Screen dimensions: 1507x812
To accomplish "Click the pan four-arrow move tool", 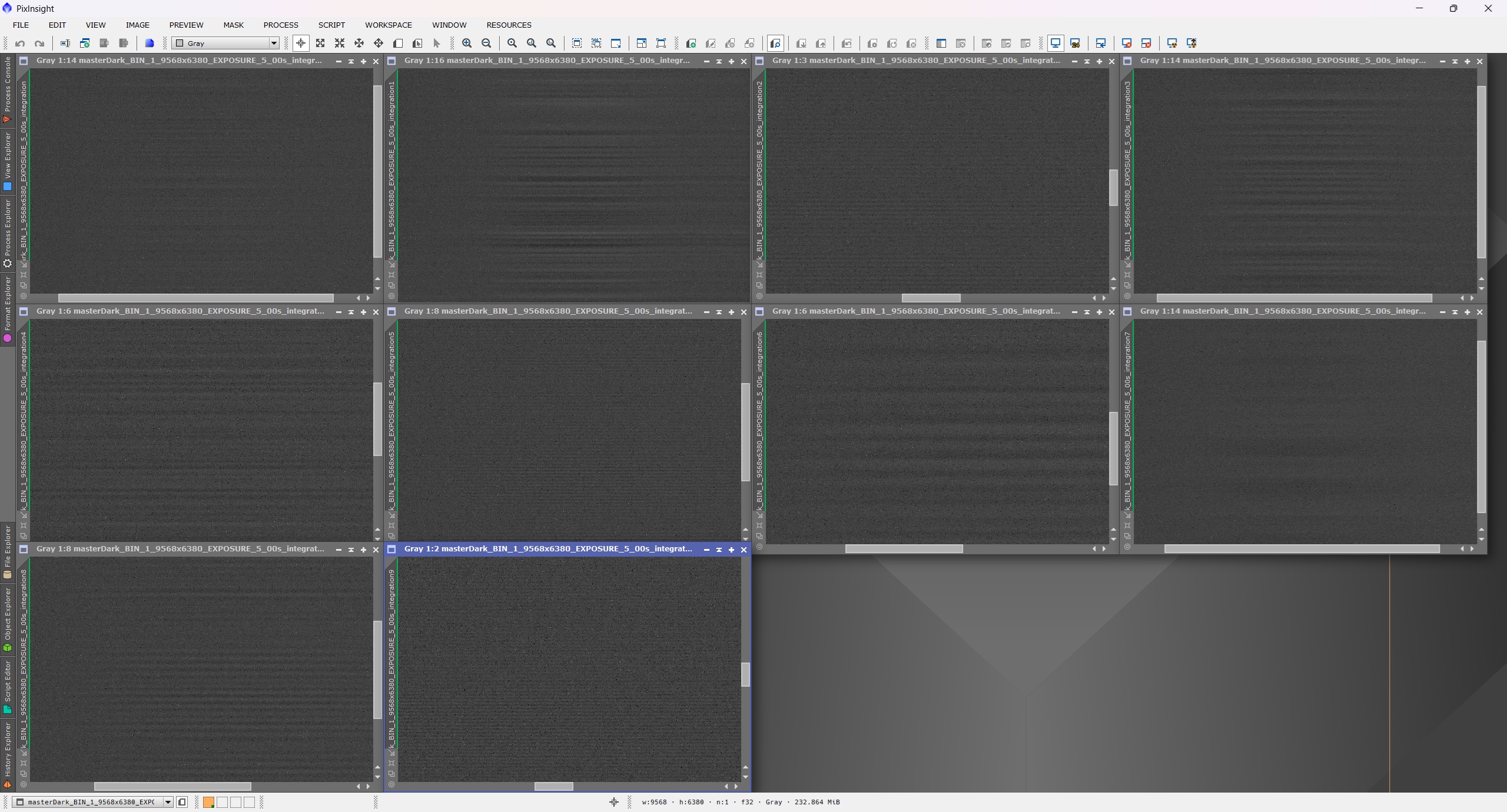I will (x=379, y=43).
